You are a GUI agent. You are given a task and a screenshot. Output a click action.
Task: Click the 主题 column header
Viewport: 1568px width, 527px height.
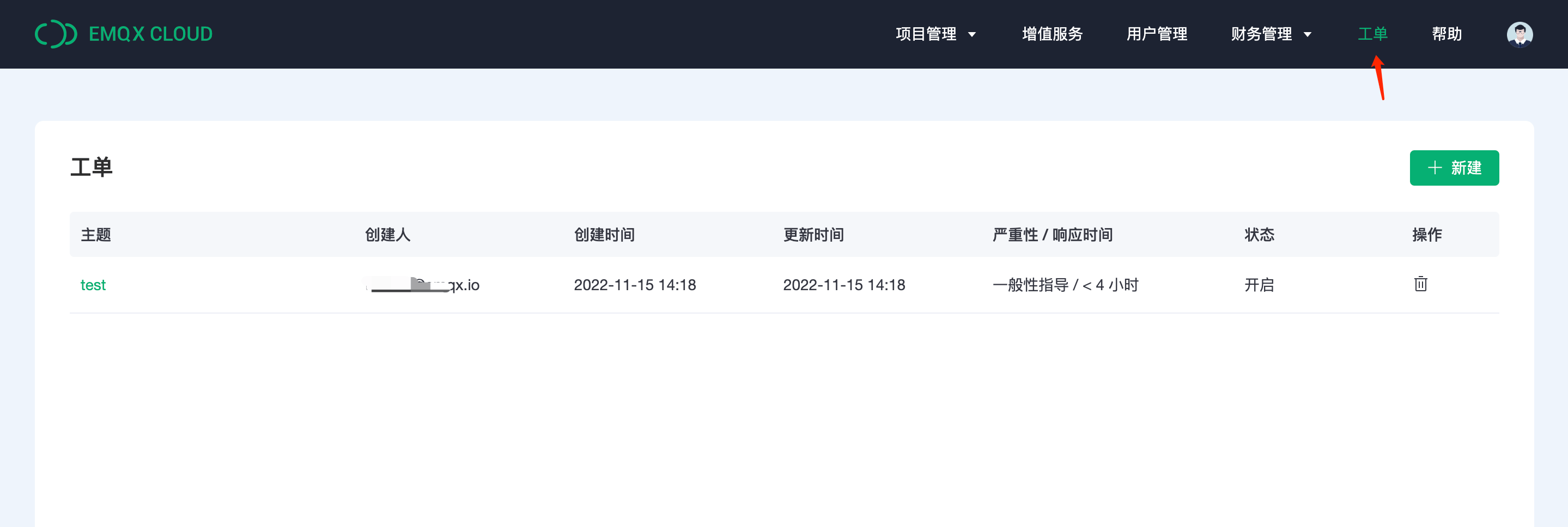pos(96,235)
